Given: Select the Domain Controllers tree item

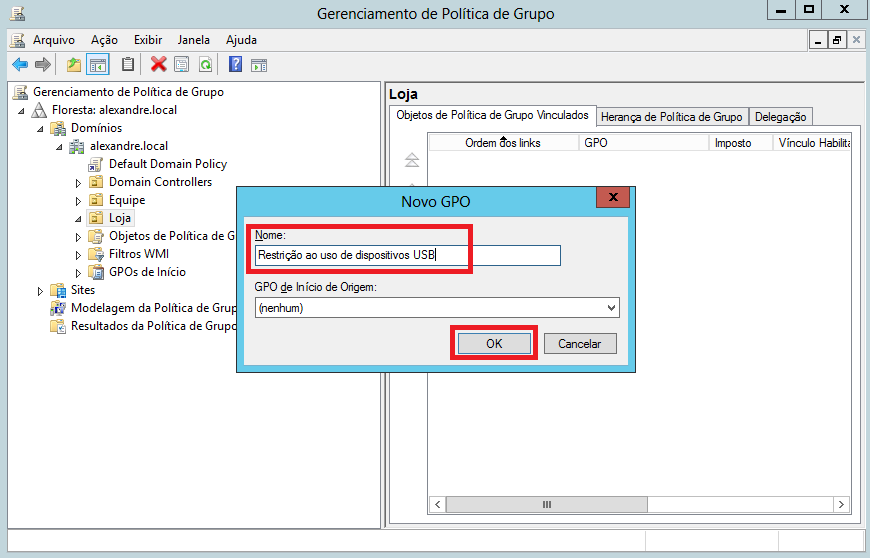Looking at the screenshot, I should (160, 182).
